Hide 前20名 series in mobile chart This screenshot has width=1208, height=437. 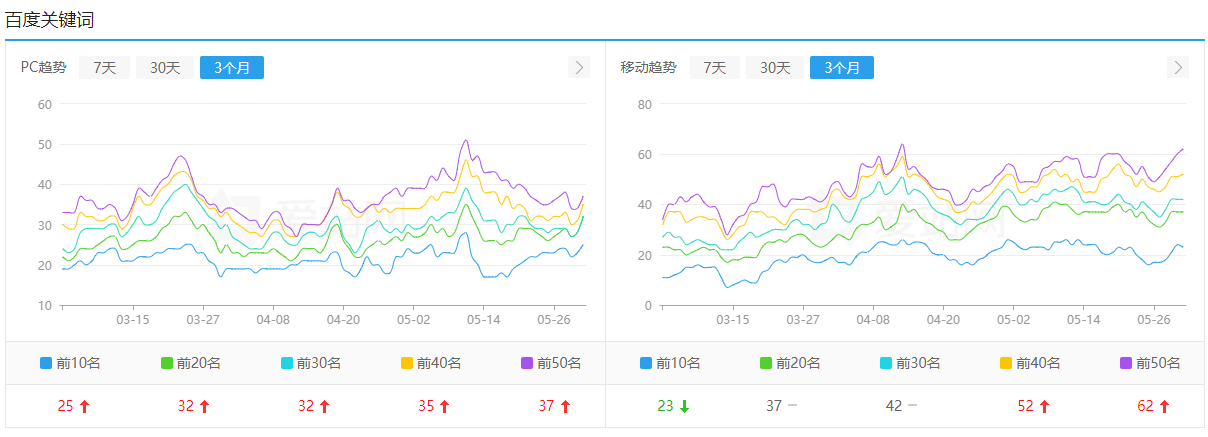[x=790, y=363]
